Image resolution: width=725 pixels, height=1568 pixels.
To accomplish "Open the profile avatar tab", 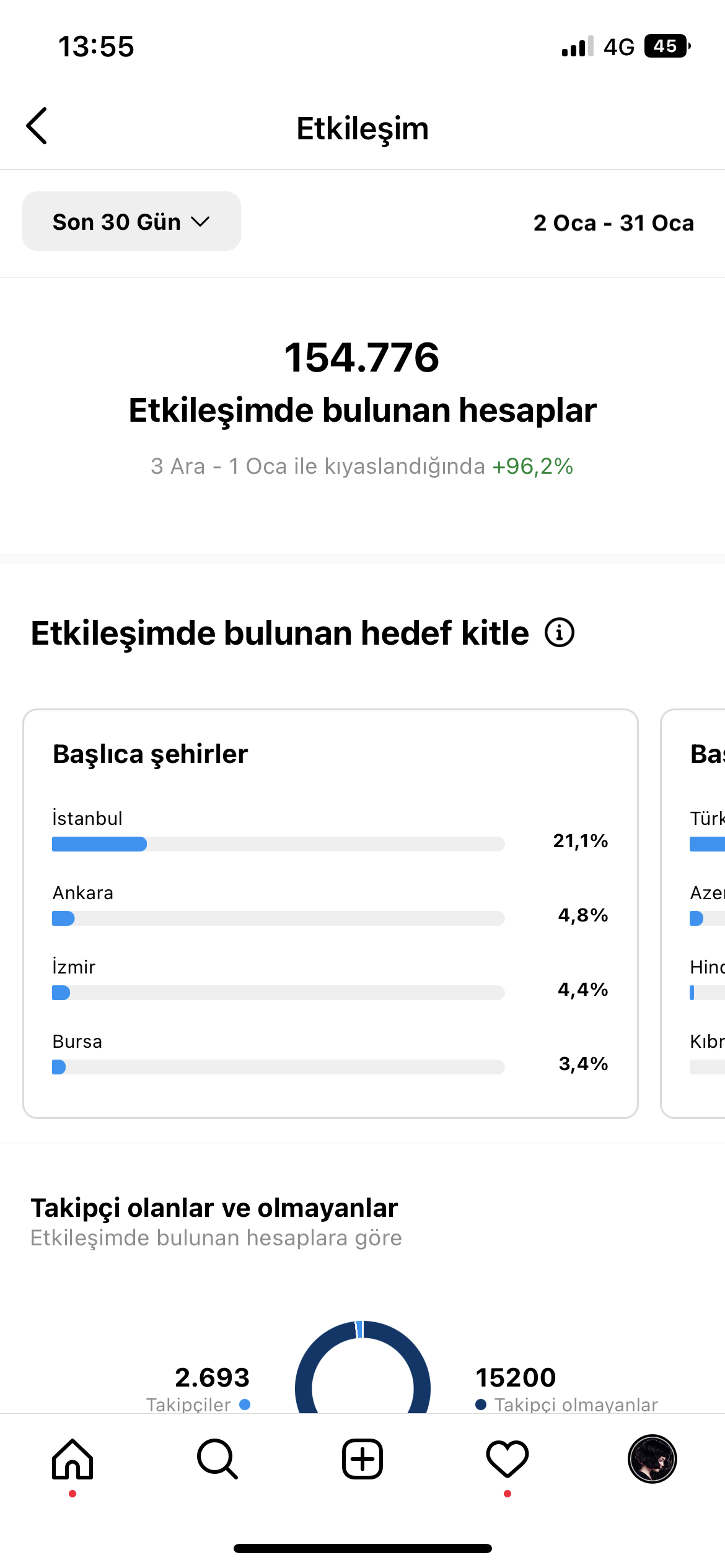I will [652, 1459].
